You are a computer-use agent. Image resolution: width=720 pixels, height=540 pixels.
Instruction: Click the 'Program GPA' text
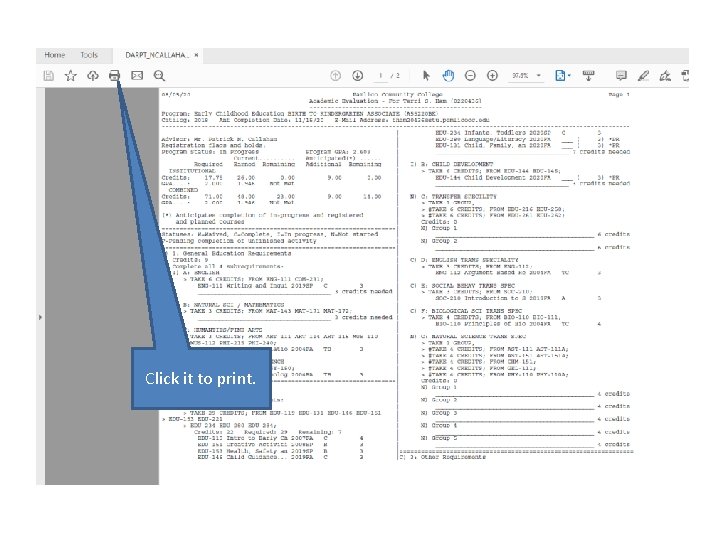click(328, 152)
